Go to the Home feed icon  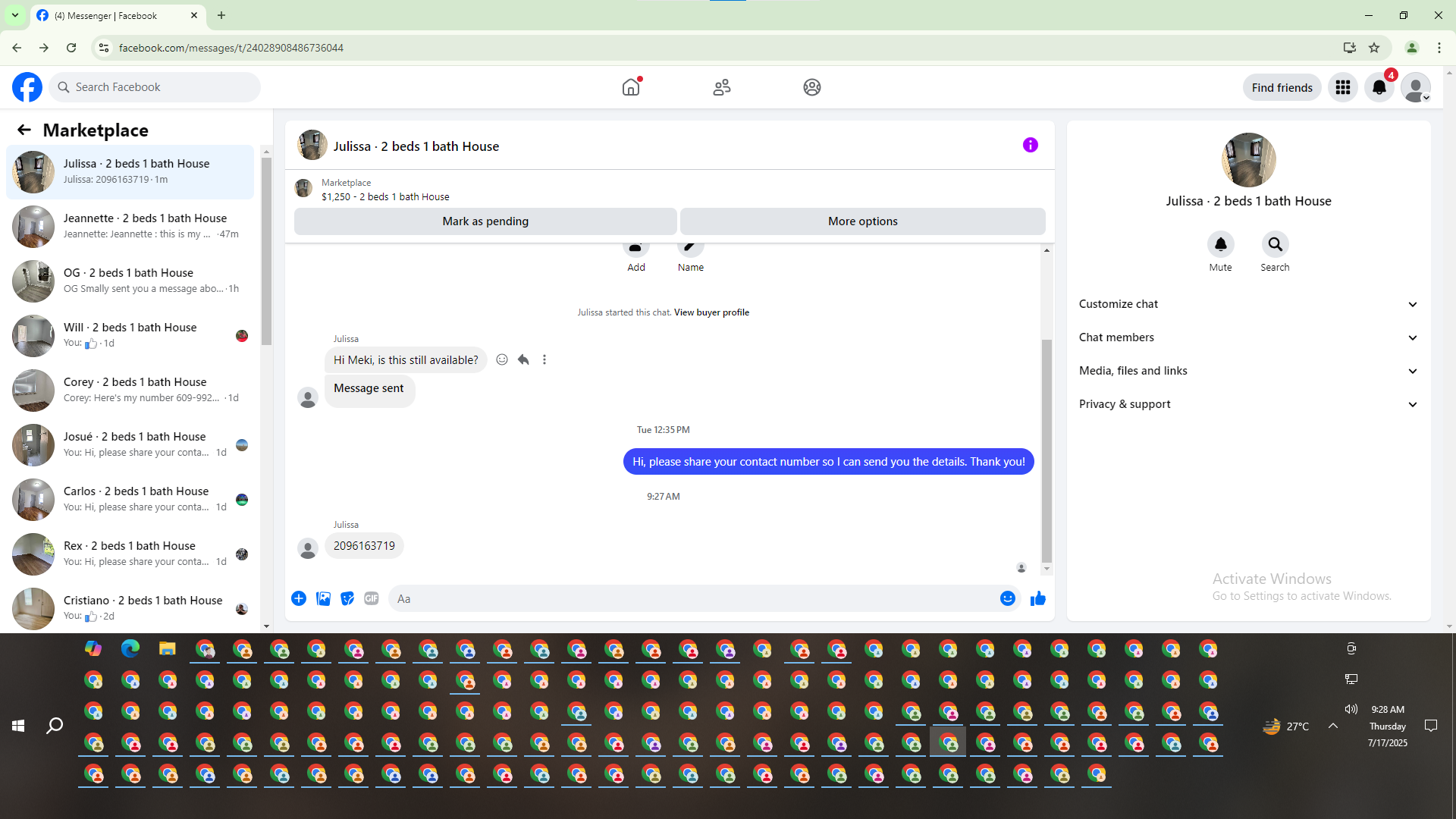pyautogui.click(x=631, y=87)
